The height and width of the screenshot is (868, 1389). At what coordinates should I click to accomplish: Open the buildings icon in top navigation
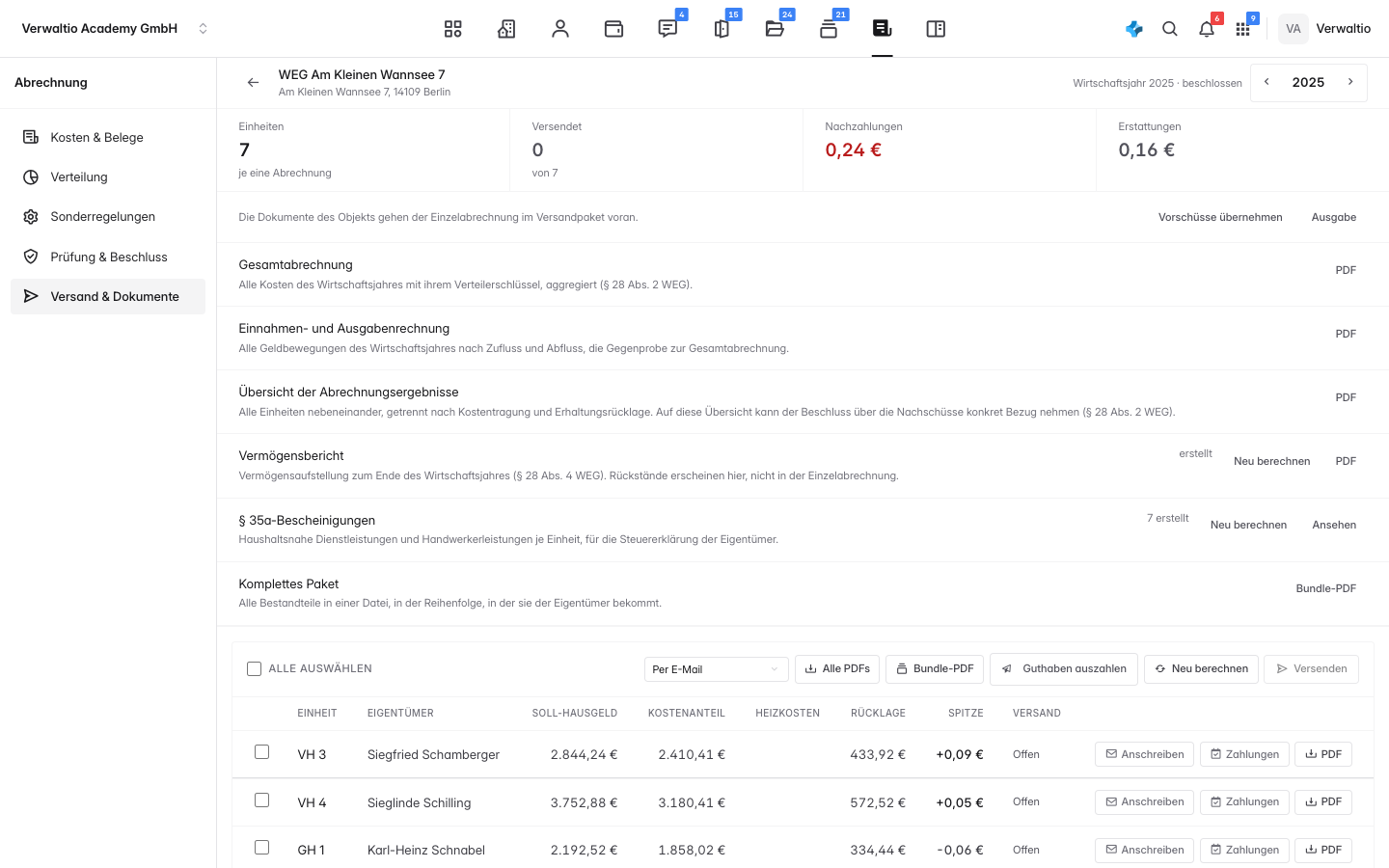pyautogui.click(x=506, y=29)
